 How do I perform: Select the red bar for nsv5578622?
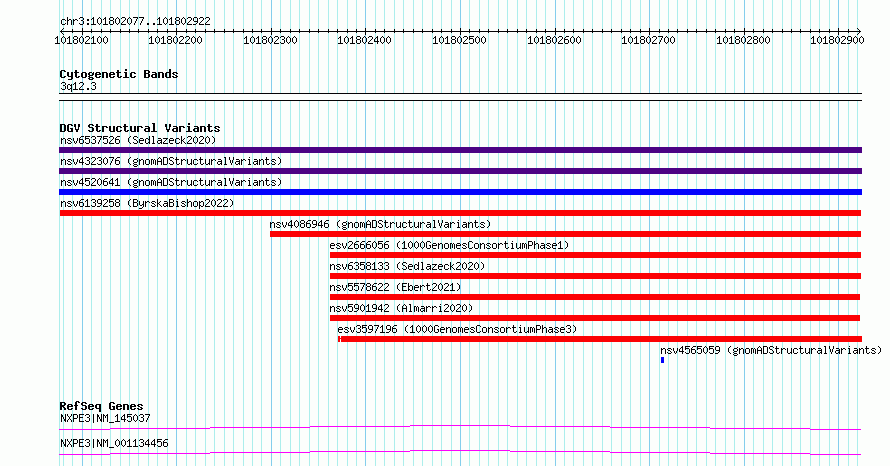pos(595,297)
